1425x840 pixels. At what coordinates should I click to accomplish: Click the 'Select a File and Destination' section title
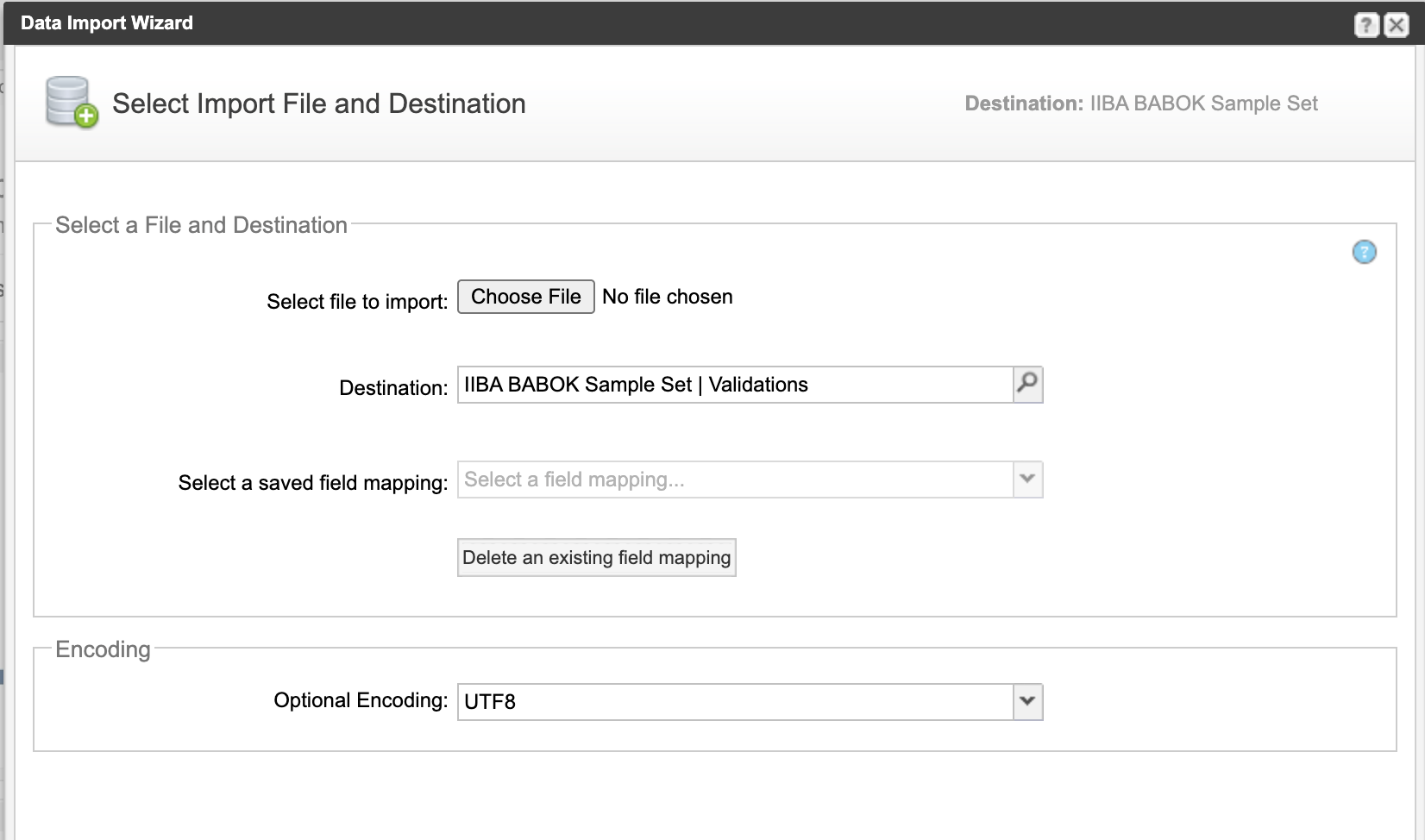pyautogui.click(x=201, y=225)
